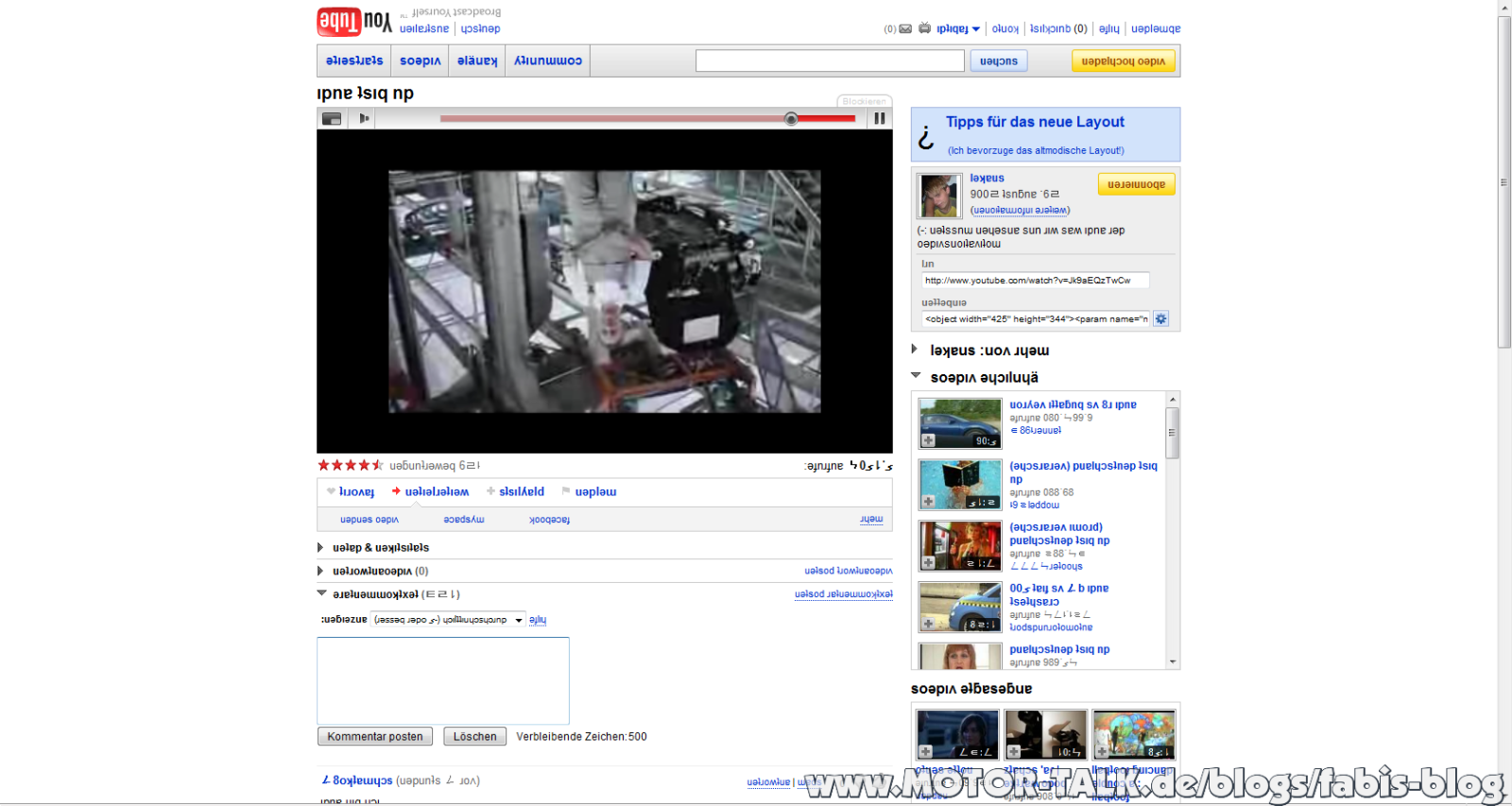The height and width of the screenshot is (806, 1512).
Task: Add Audi R8 vs Bugatti video to quicklist
Action: pos(929,440)
